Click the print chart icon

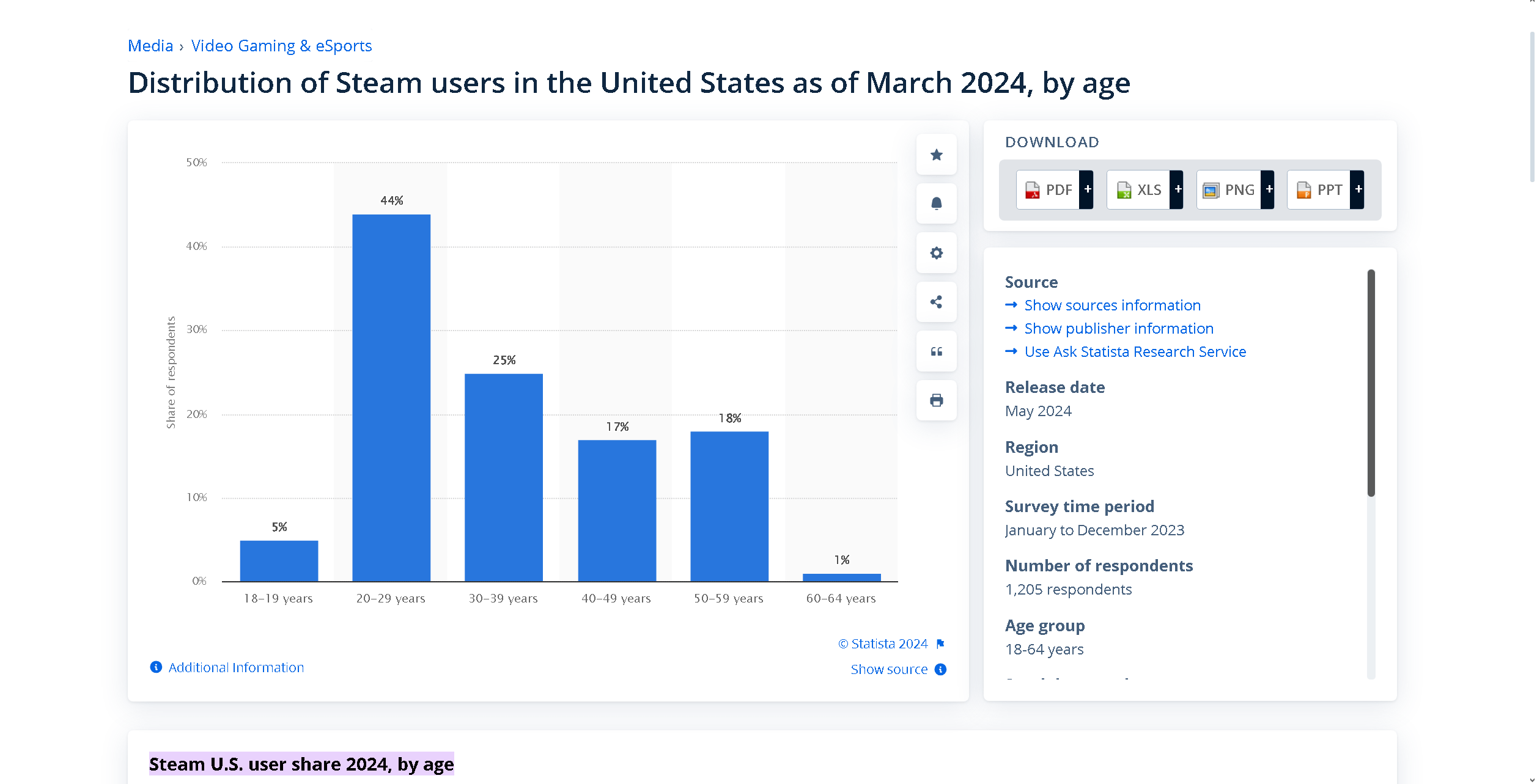pos(936,400)
